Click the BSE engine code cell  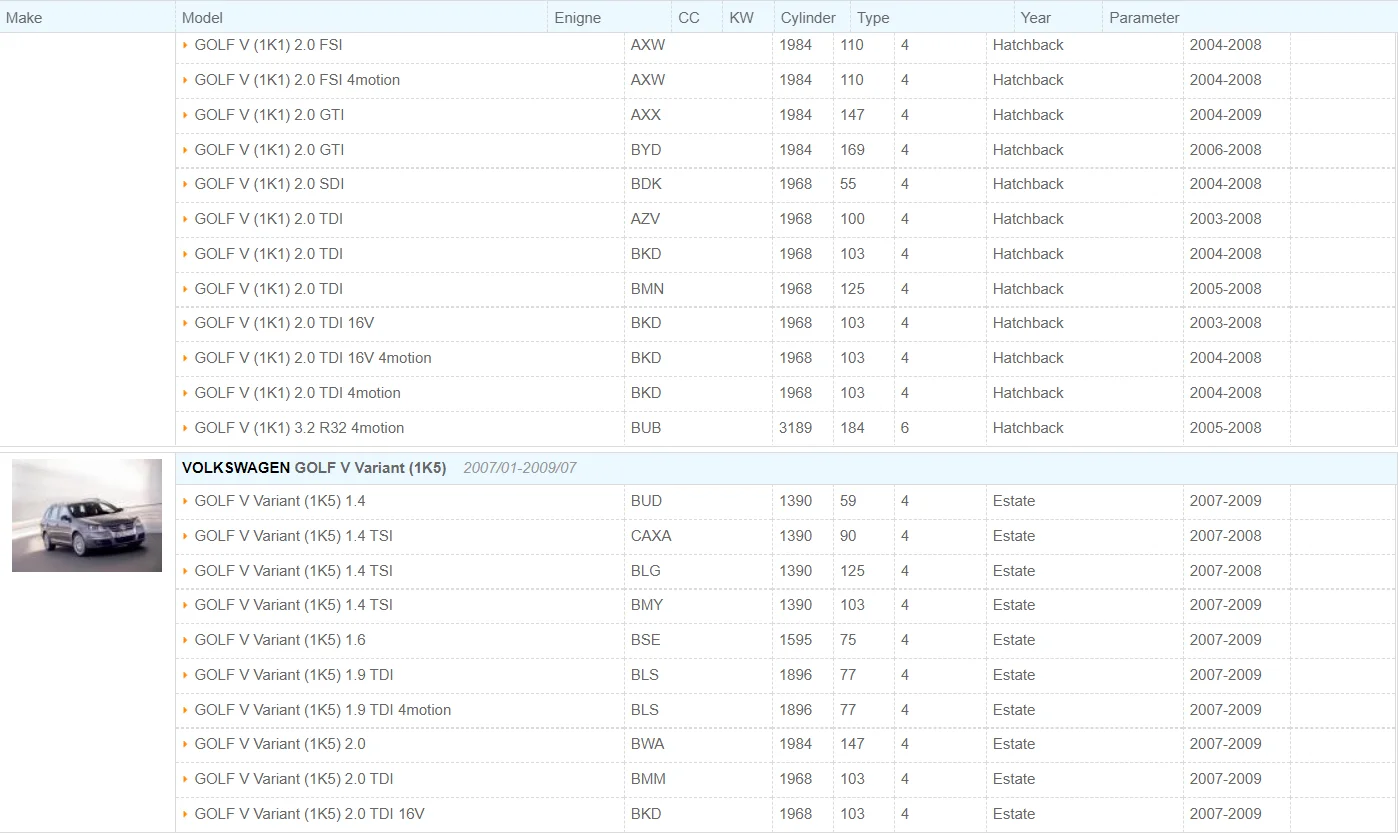tap(646, 640)
